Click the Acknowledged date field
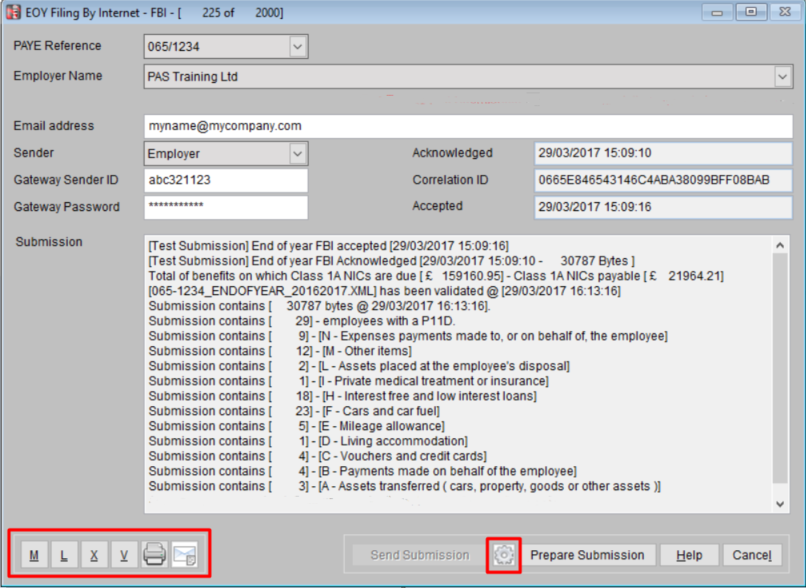This screenshot has width=806, height=588. (x=663, y=153)
